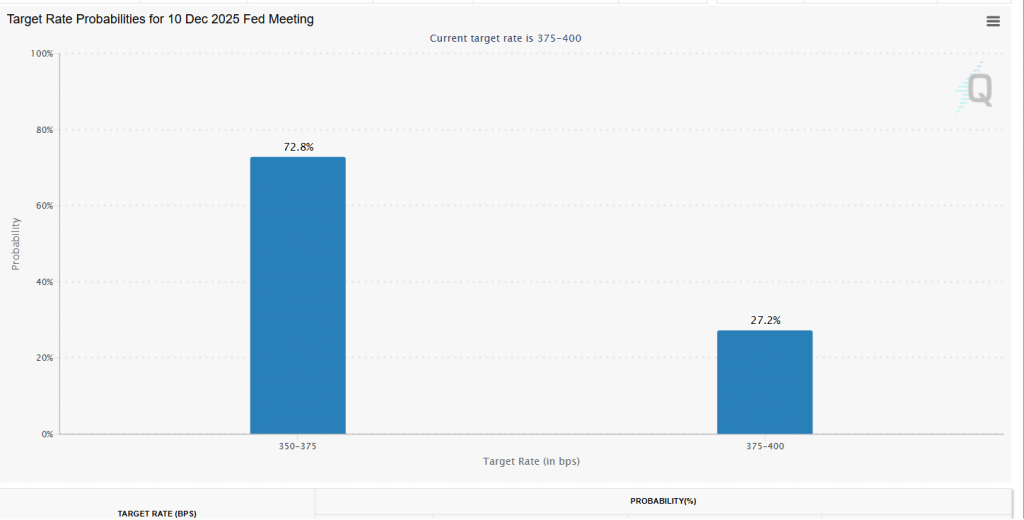
Task: Click the Target Rate (in bps) axis title
Action: (x=531, y=461)
